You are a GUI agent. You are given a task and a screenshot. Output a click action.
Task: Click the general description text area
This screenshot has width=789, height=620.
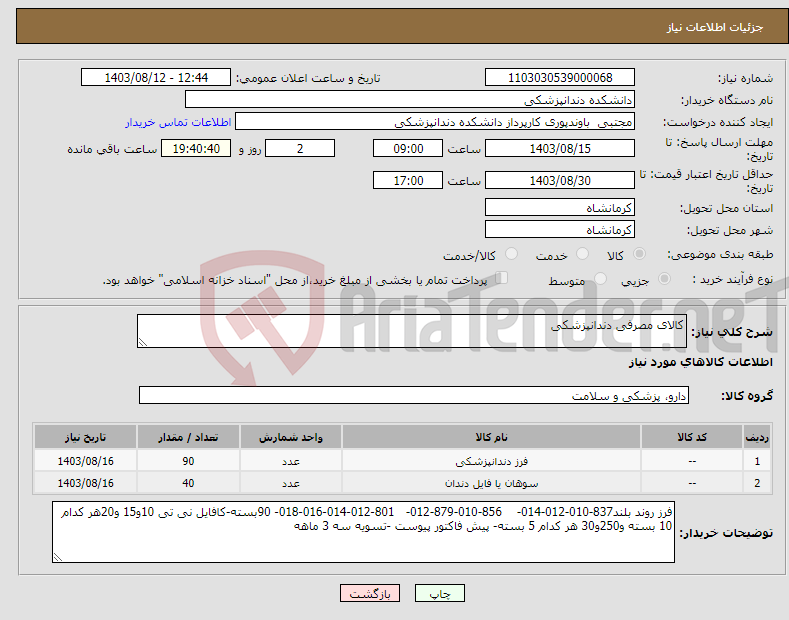pyautogui.click(x=412, y=331)
